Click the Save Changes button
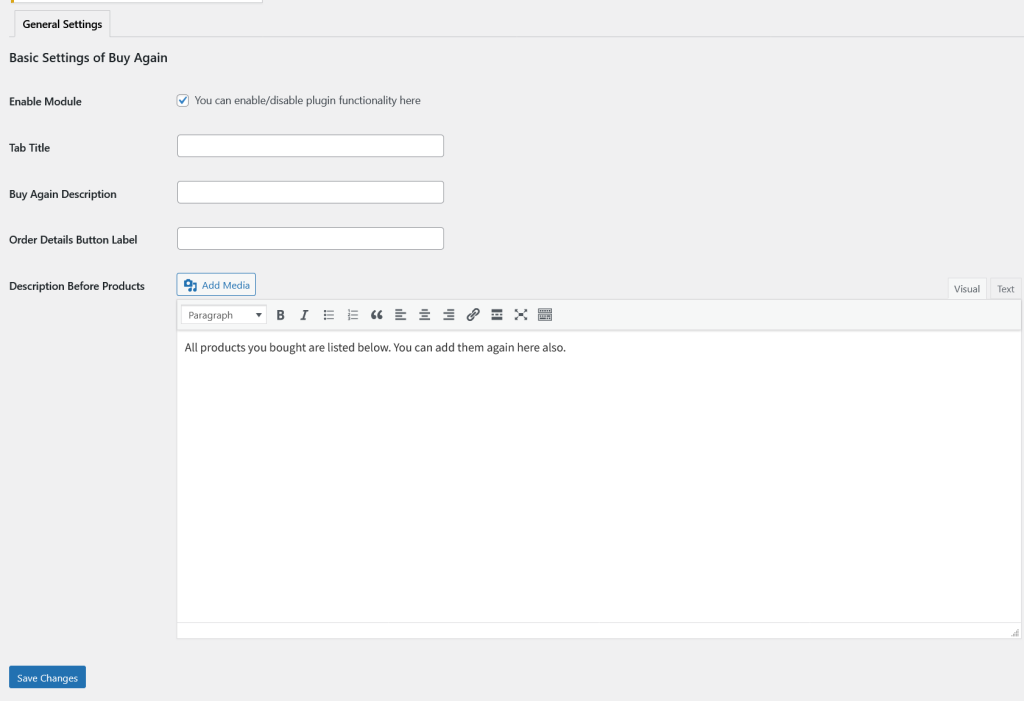 pos(47,678)
